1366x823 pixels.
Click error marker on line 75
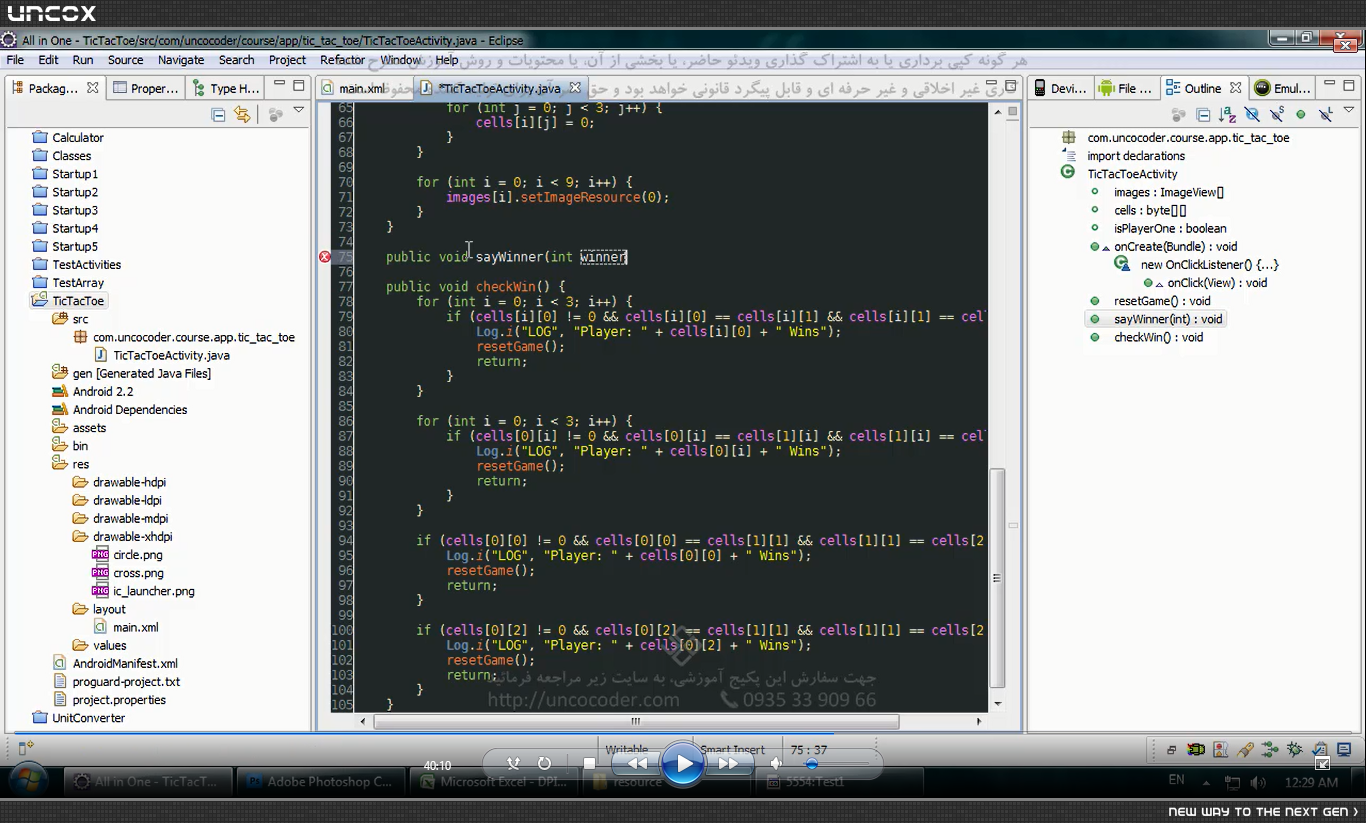point(325,257)
